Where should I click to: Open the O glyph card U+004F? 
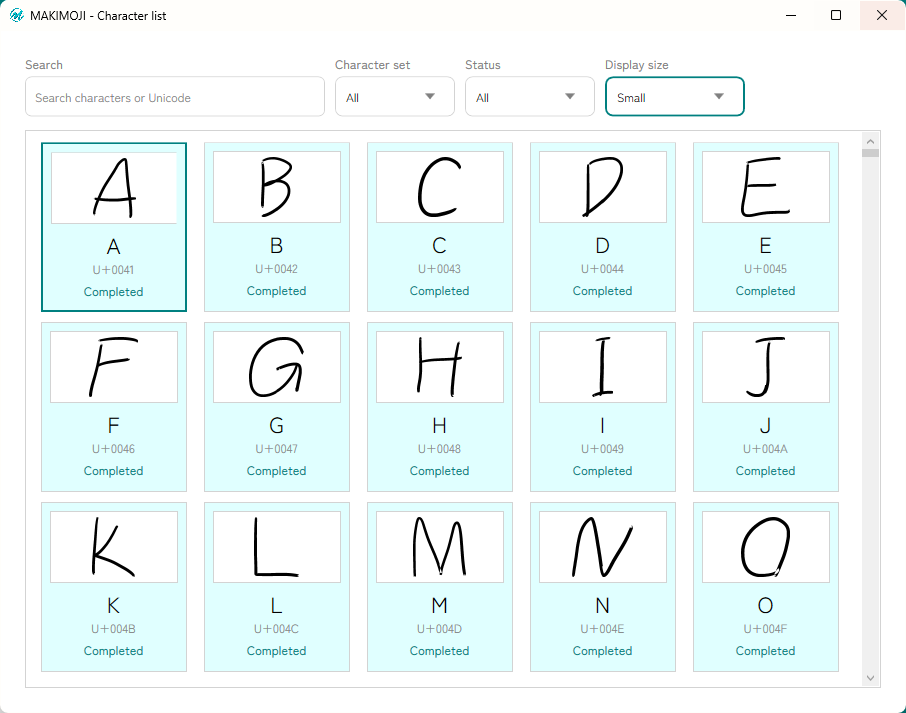766,587
